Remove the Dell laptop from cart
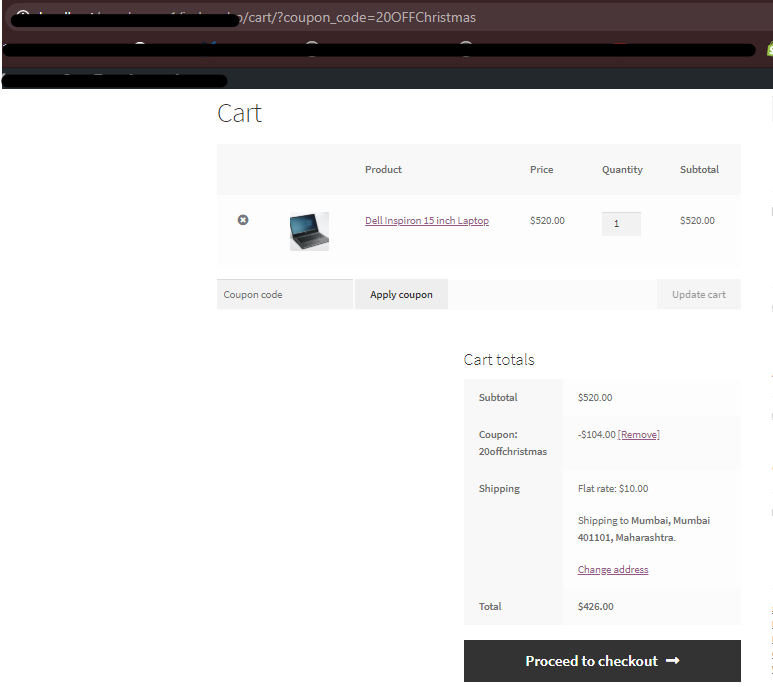The width and height of the screenshot is (773, 687). click(243, 220)
